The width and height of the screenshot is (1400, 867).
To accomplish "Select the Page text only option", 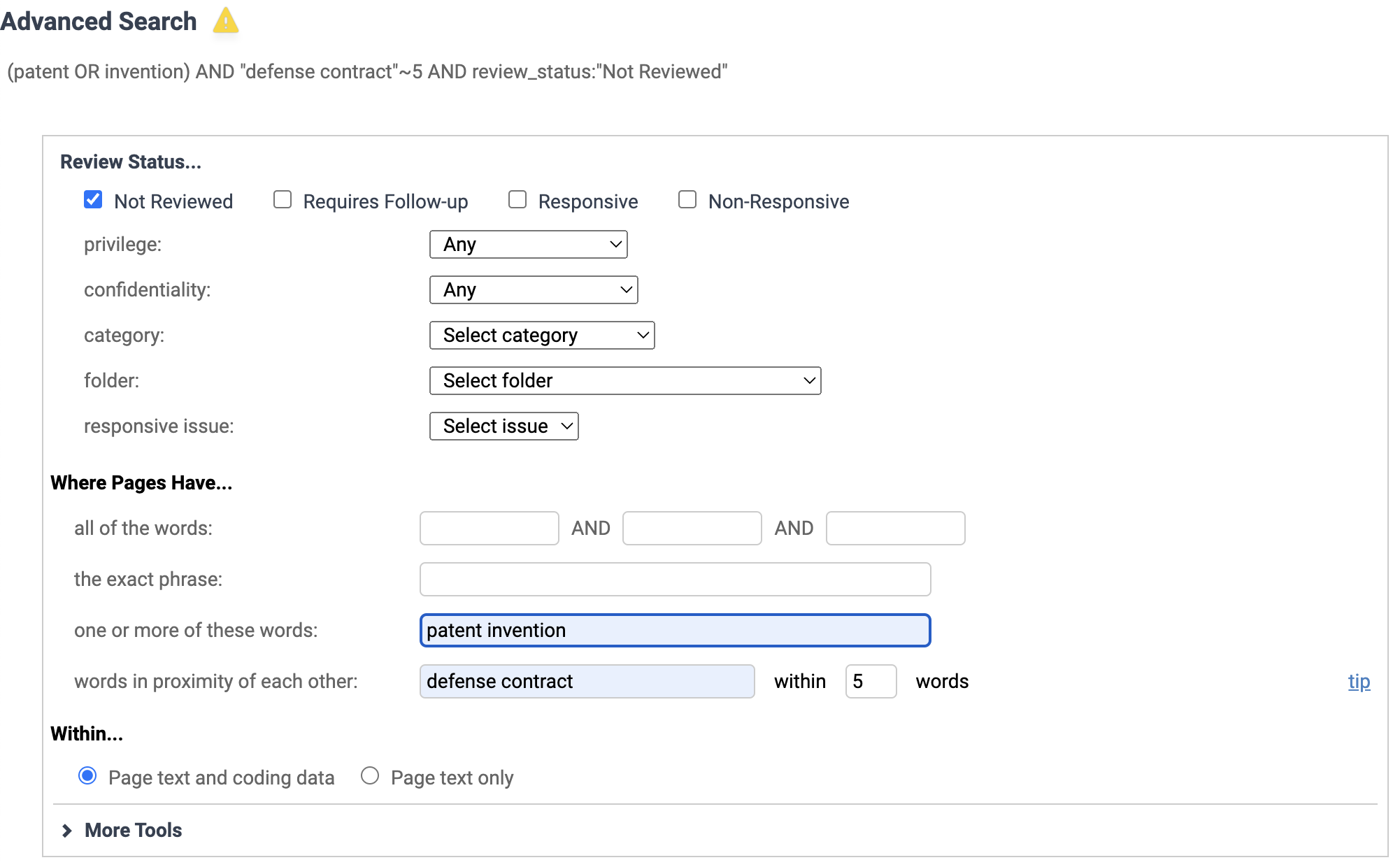I will (x=370, y=776).
